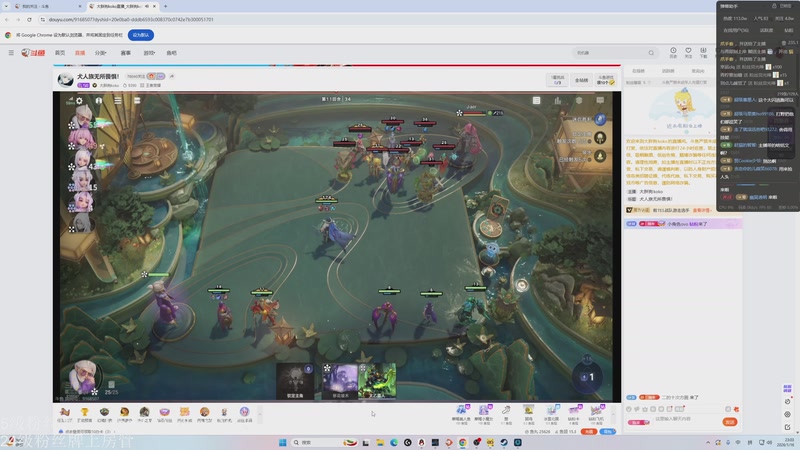This screenshot has height=450, width=800.
Task: Open Steam from the taskbar
Action: coord(504,442)
